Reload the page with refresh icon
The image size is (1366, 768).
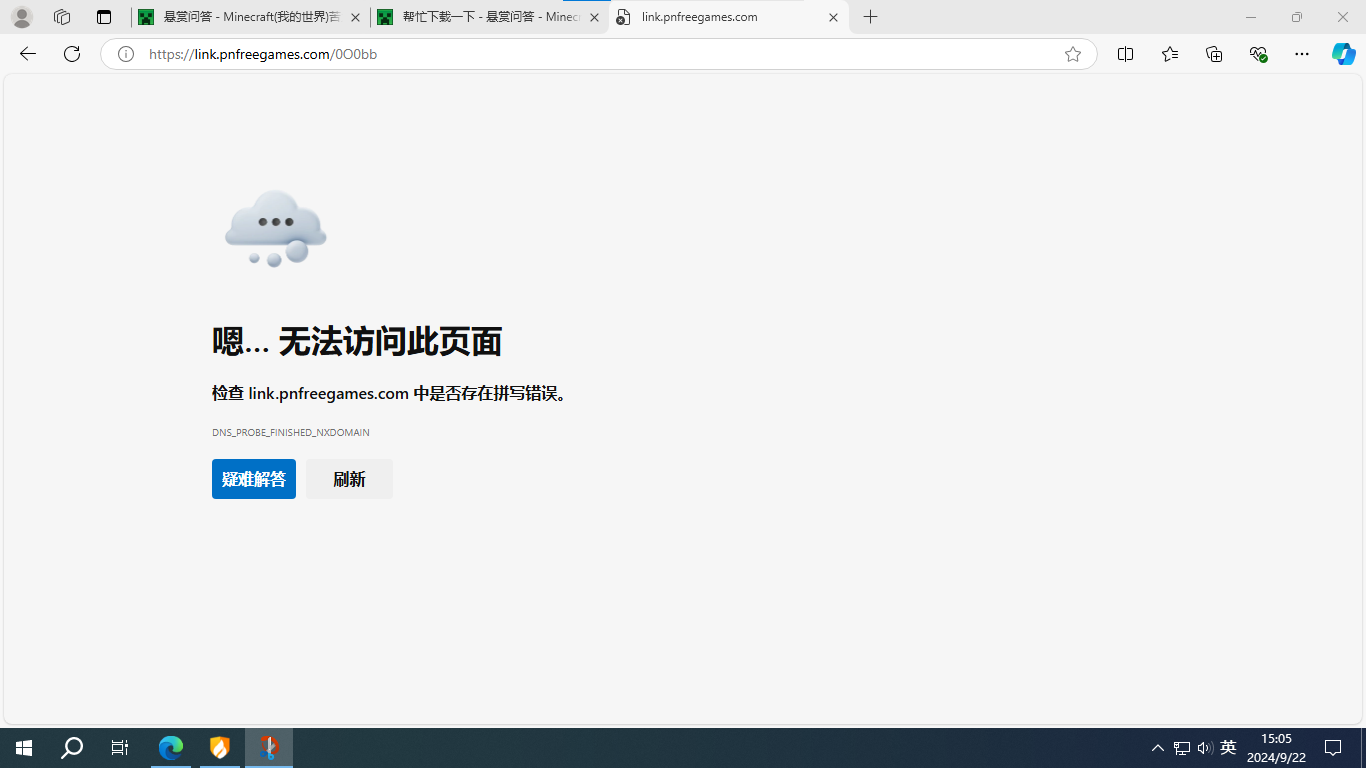point(72,54)
